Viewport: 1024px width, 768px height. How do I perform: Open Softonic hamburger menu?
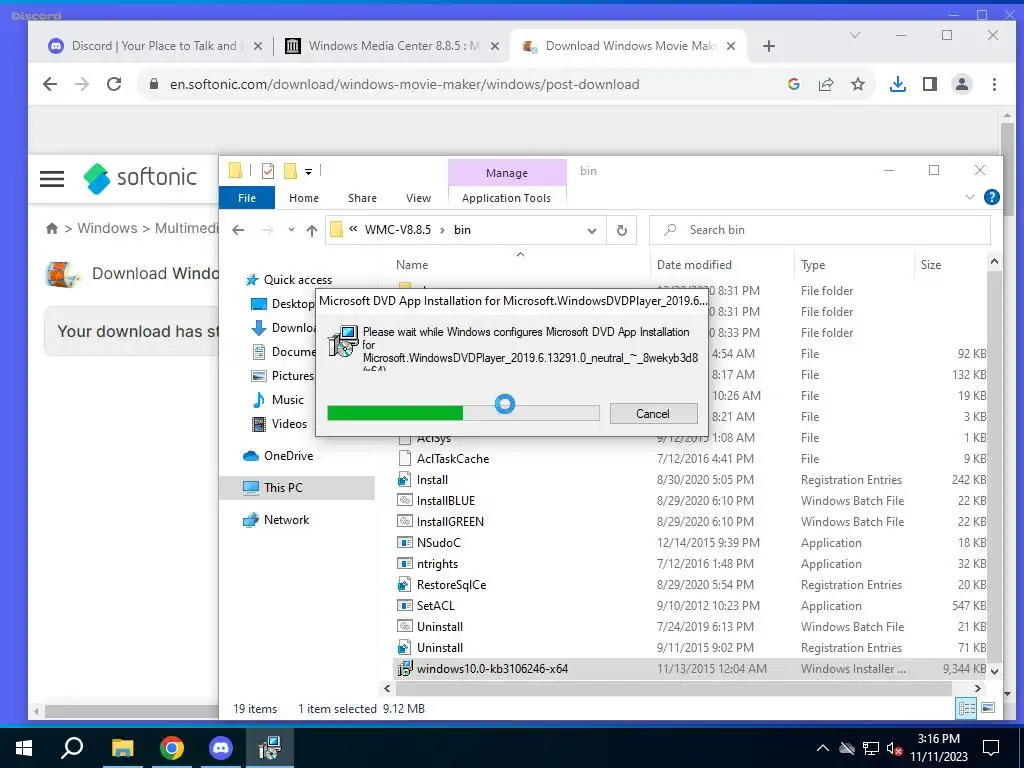click(52, 178)
